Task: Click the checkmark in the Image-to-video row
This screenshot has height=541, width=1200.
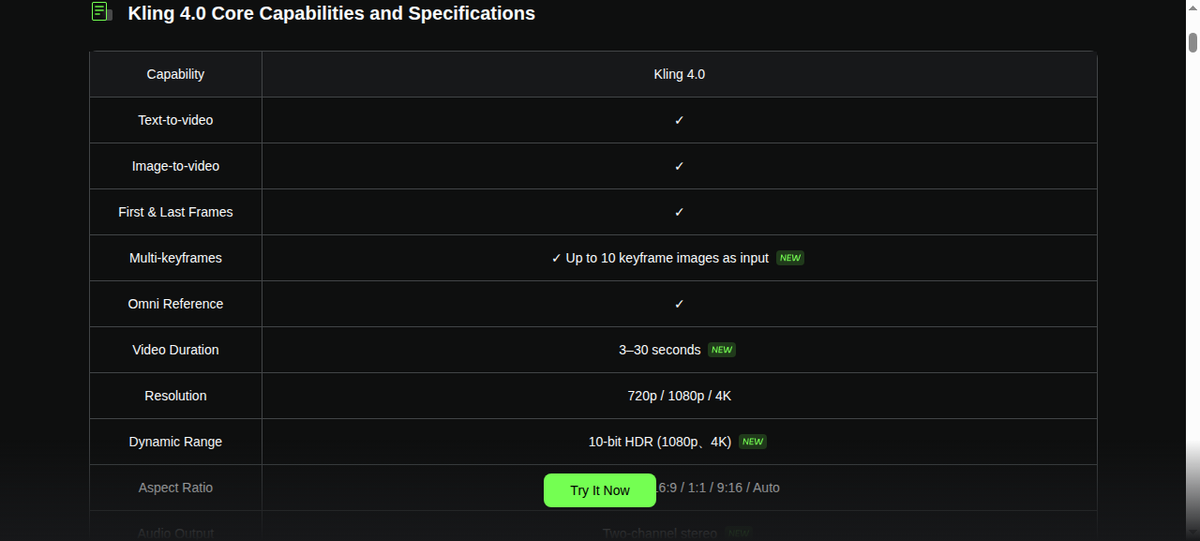Action: [x=679, y=166]
